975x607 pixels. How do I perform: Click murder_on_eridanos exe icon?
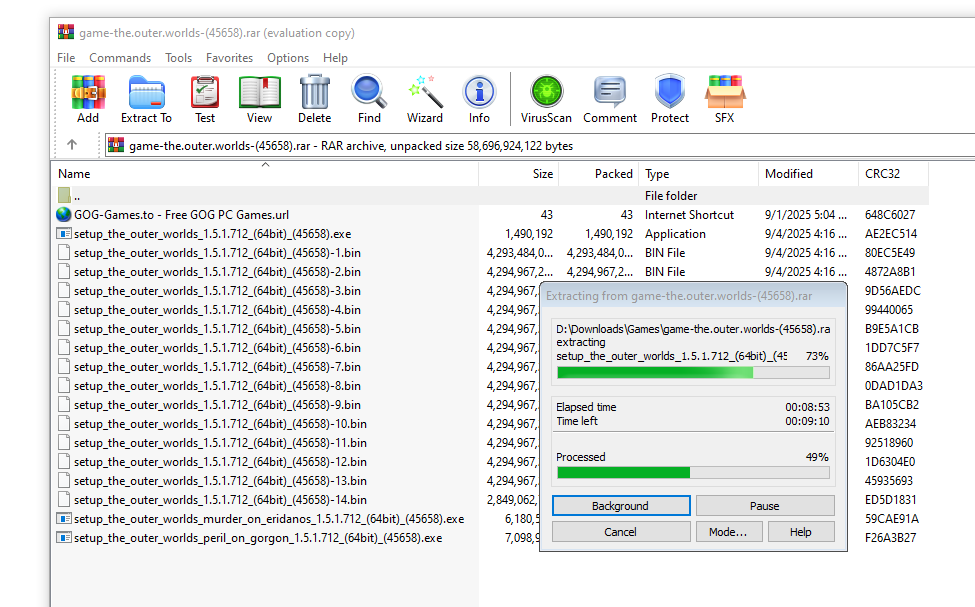[63, 519]
